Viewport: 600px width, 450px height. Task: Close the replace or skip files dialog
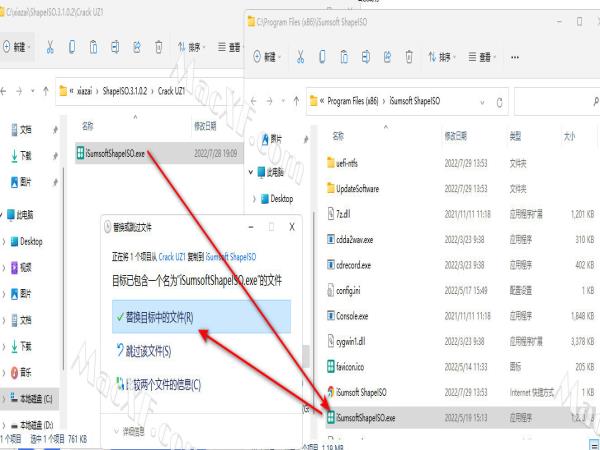click(x=292, y=227)
